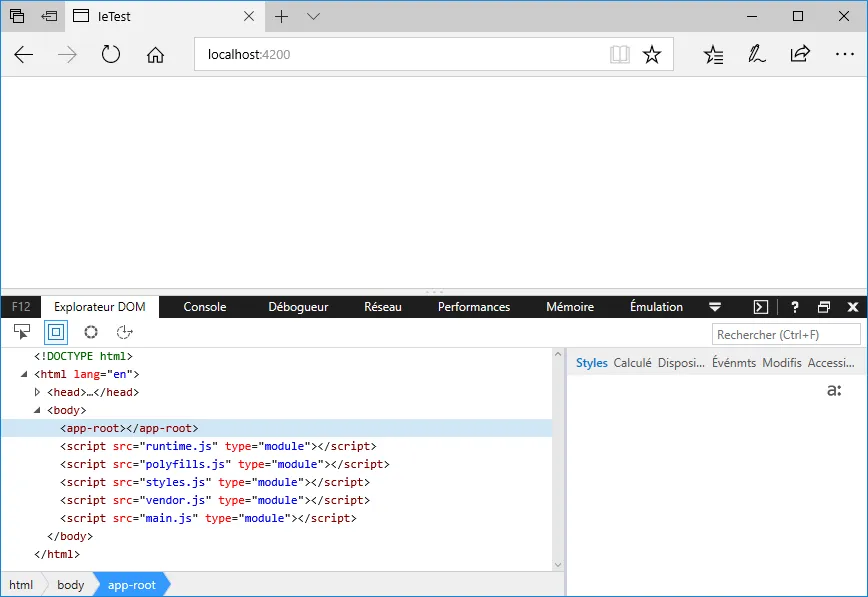Screen dimensions: 868x597
Task: Open tabs you've set aside
Action: tap(17, 16)
